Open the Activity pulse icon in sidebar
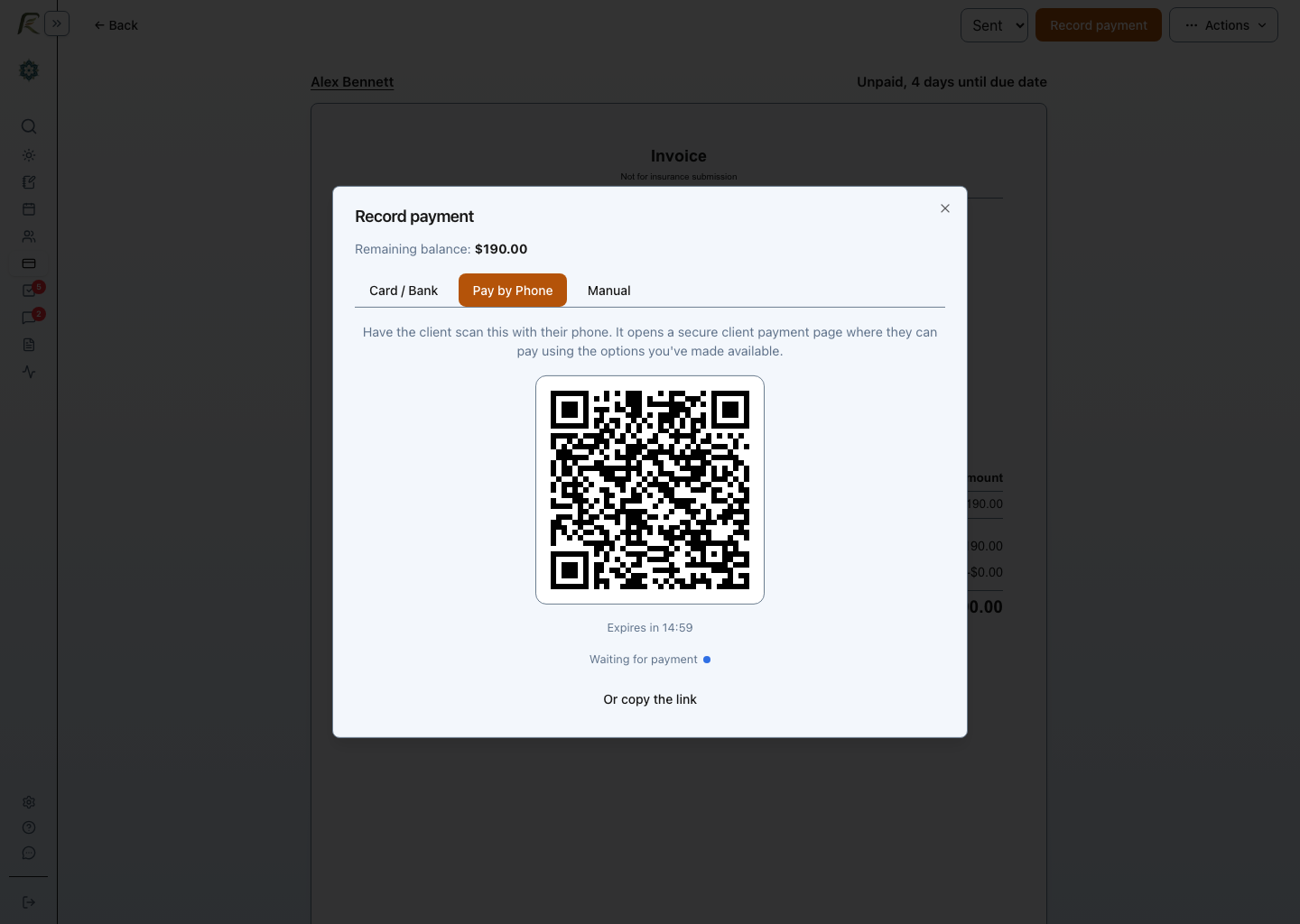The height and width of the screenshot is (924, 1300). [x=29, y=372]
